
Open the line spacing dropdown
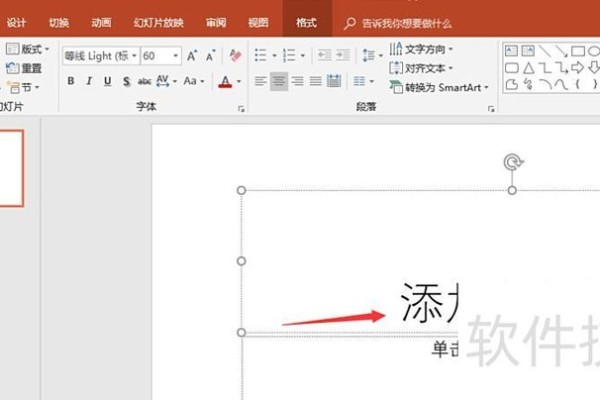coord(372,56)
